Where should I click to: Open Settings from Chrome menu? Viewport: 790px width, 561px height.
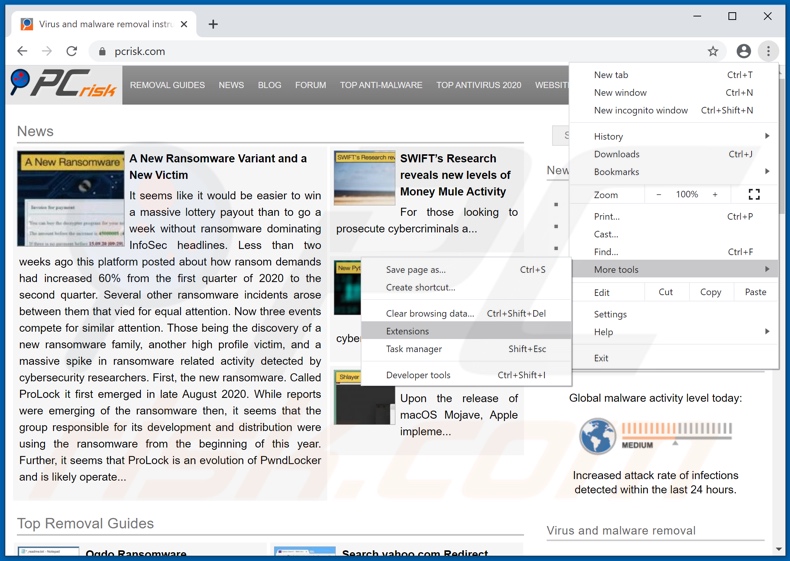tap(674, 314)
